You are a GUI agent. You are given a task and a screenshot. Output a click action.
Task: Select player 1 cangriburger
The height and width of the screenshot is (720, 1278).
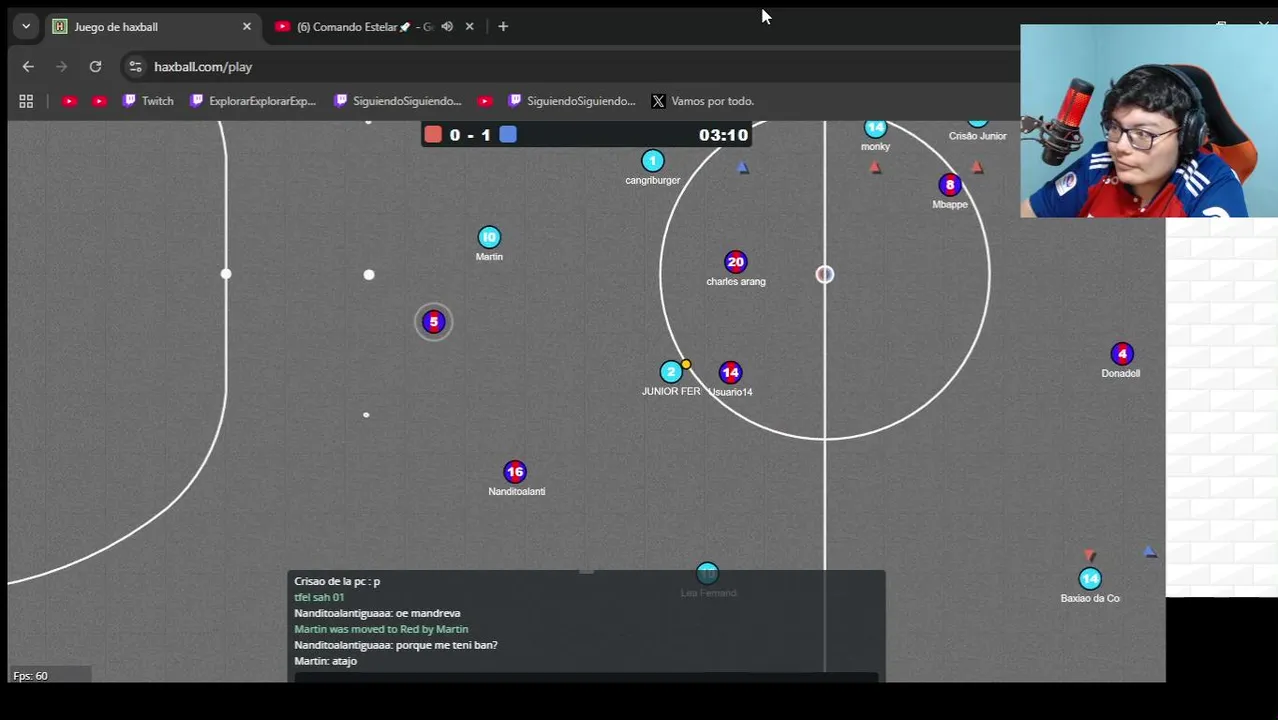(653, 161)
